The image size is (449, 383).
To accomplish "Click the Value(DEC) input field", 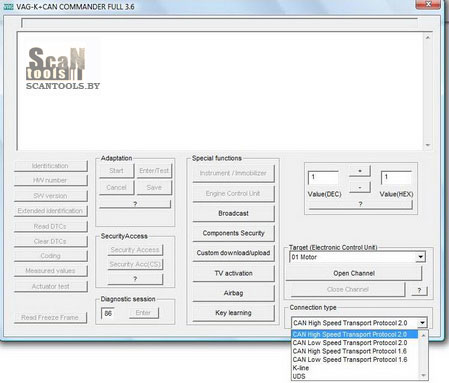I will tap(323, 177).
